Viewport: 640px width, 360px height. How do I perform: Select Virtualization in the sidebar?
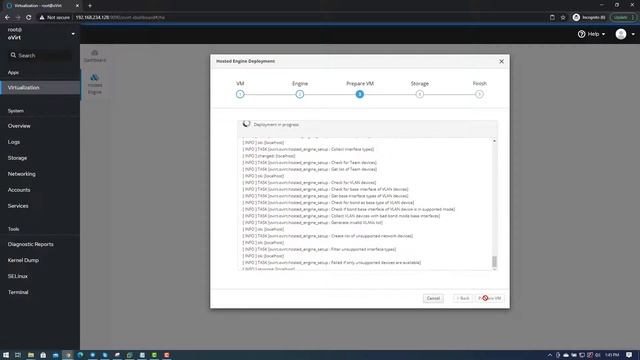(40, 88)
